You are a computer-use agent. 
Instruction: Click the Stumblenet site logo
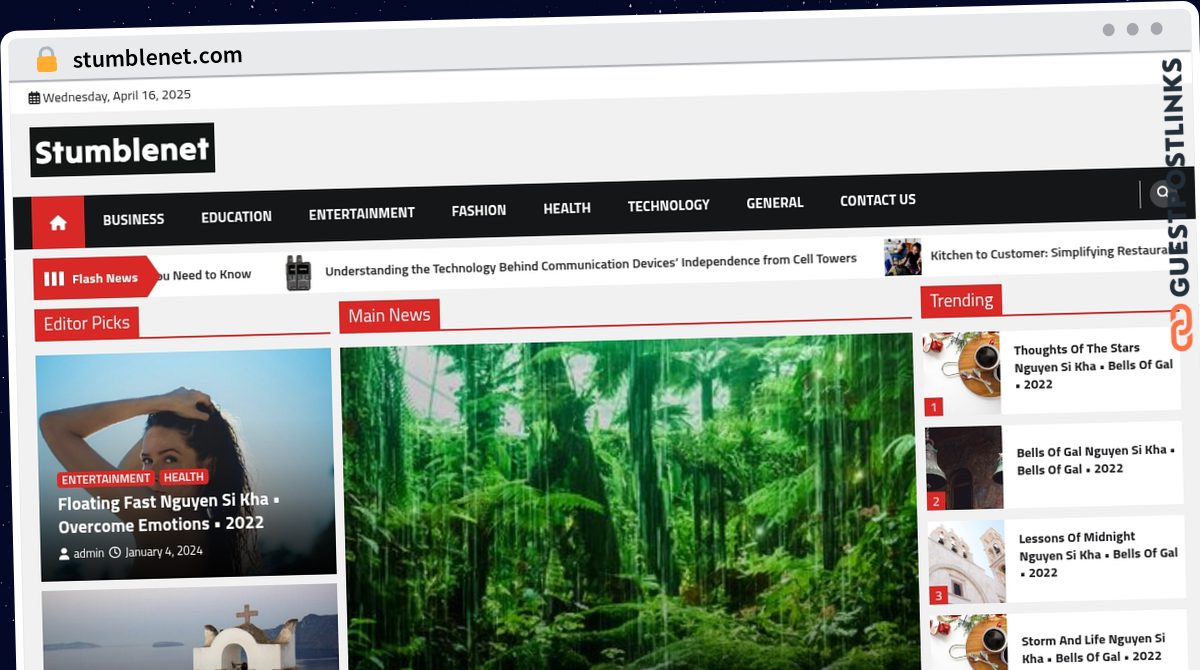(x=122, y=150)
